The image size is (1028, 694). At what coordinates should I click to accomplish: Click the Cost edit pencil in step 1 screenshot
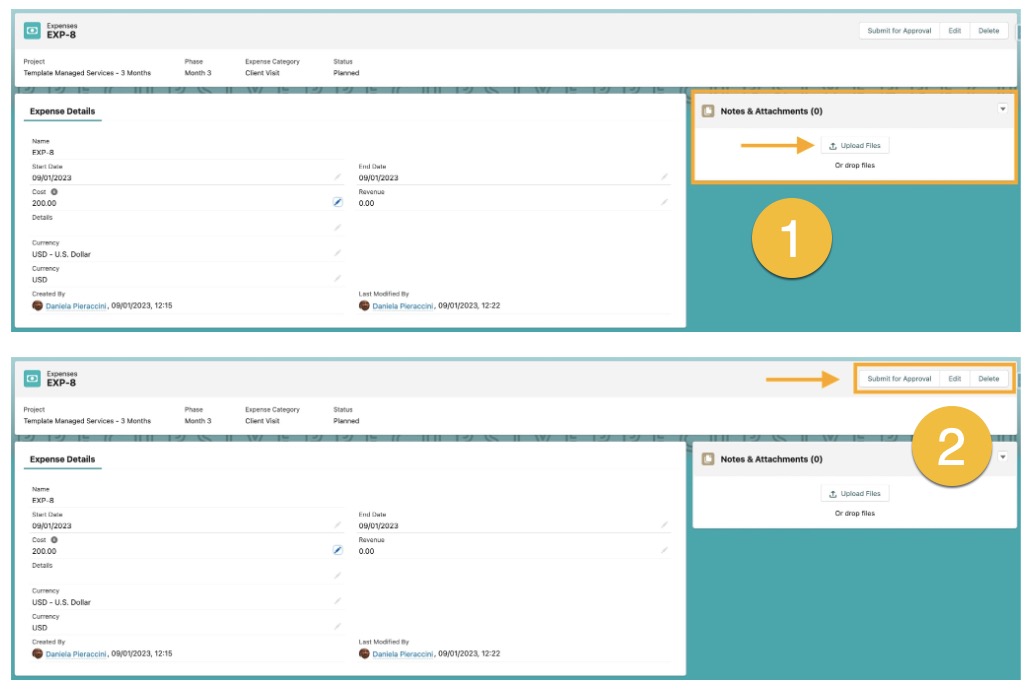(x=337, y=202)
